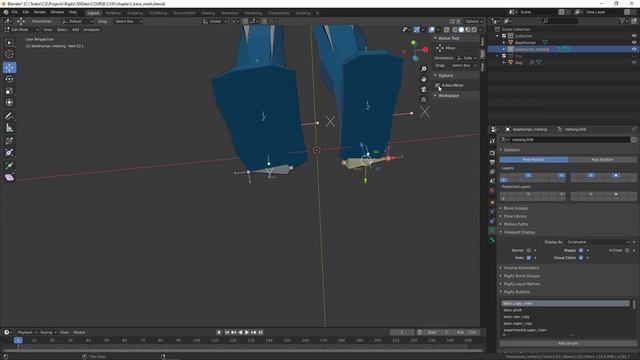Expand the Bone Groups panel
640x360 pixels.
(516, 208)
